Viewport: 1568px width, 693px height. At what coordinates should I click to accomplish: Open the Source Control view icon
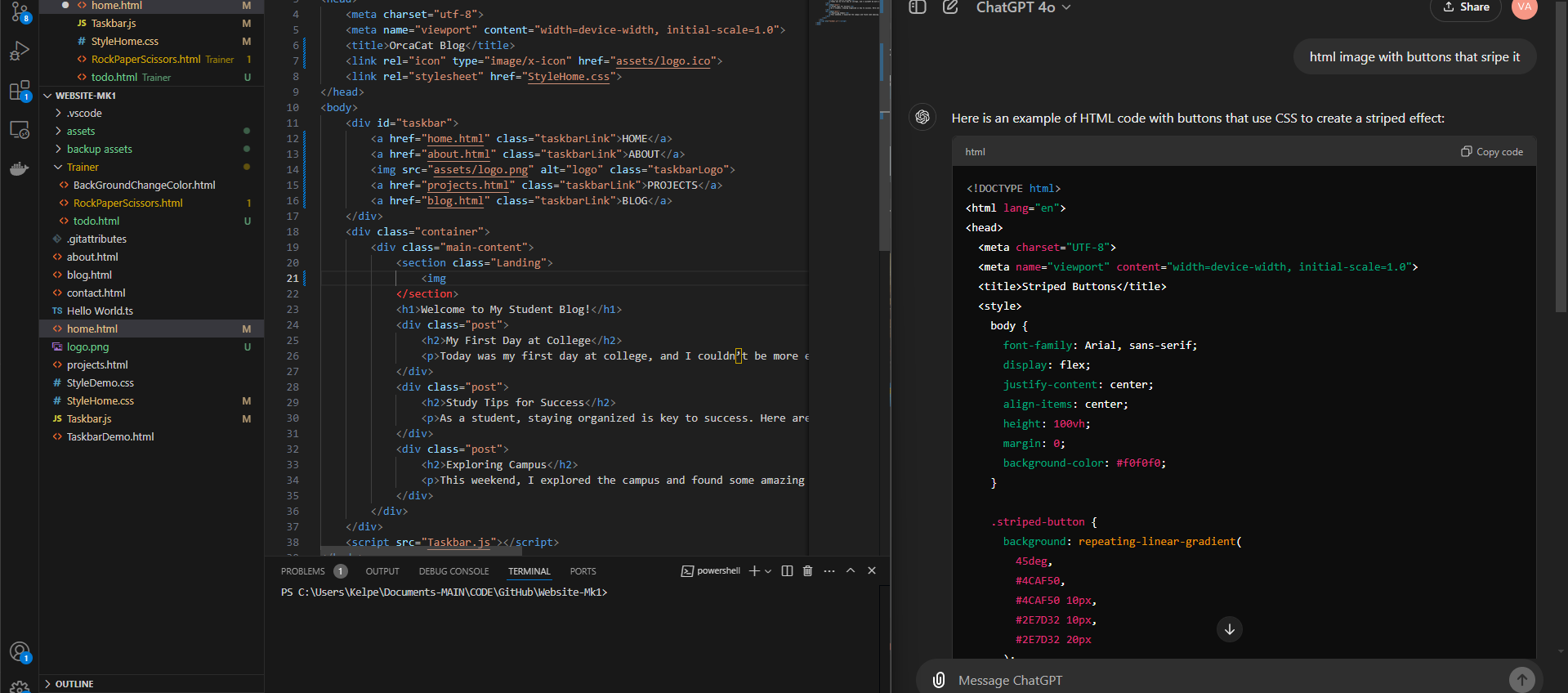[20, 12]
